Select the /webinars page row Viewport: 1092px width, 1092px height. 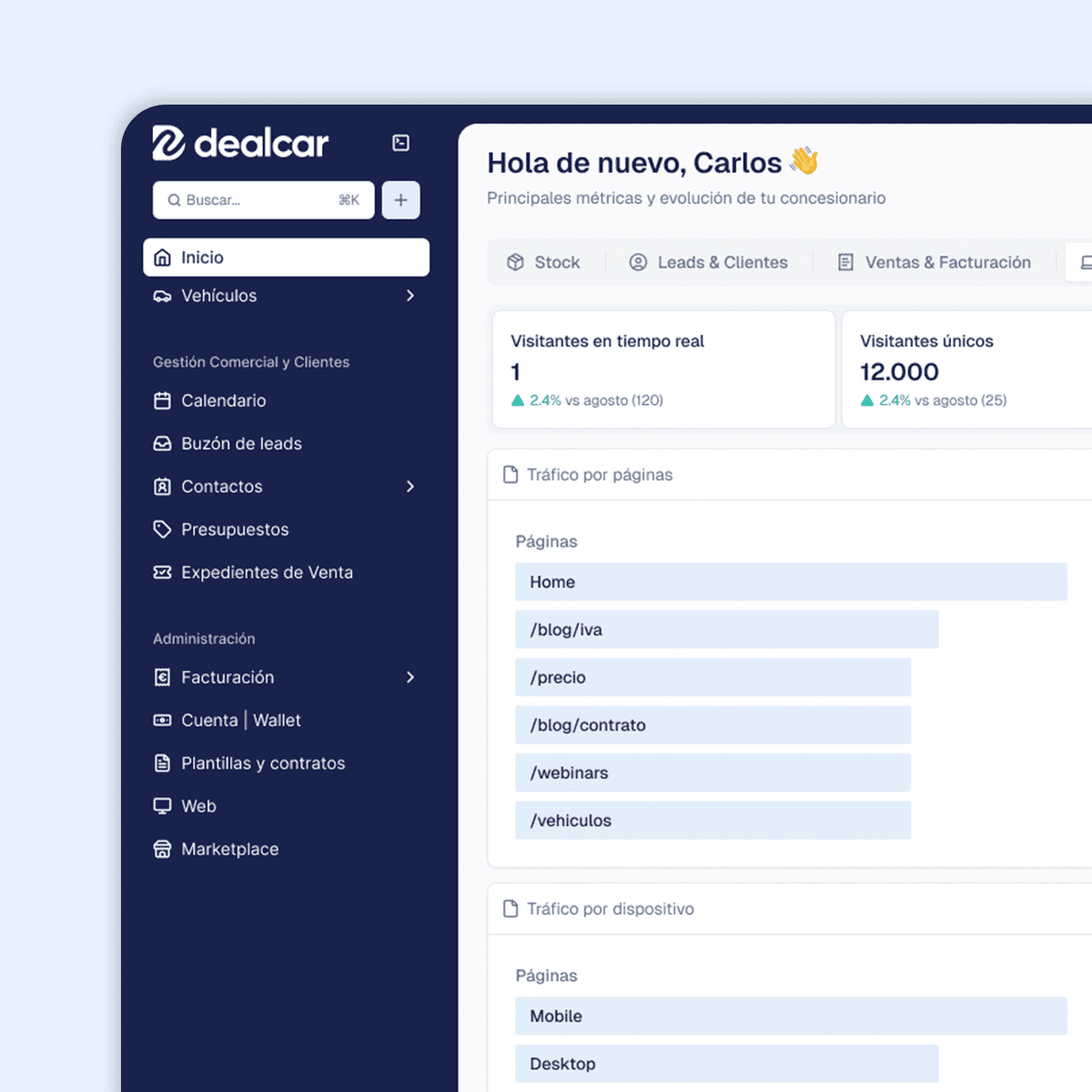click(x=713, y=773)
